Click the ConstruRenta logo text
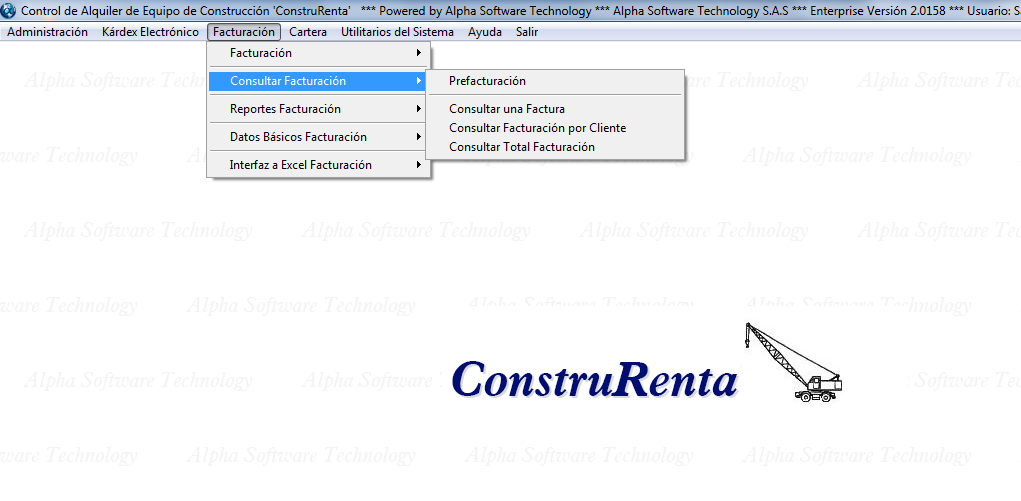 coord(594,380)
